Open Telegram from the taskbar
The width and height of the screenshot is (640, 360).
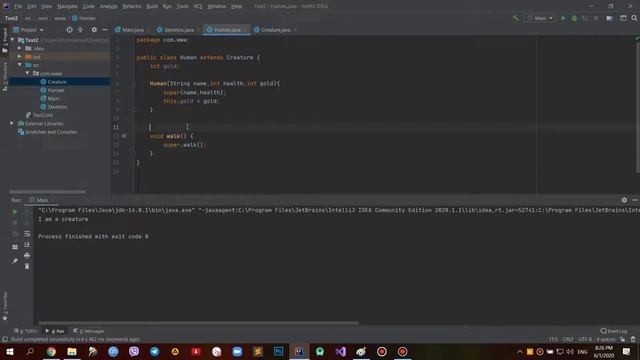(155, 351)
